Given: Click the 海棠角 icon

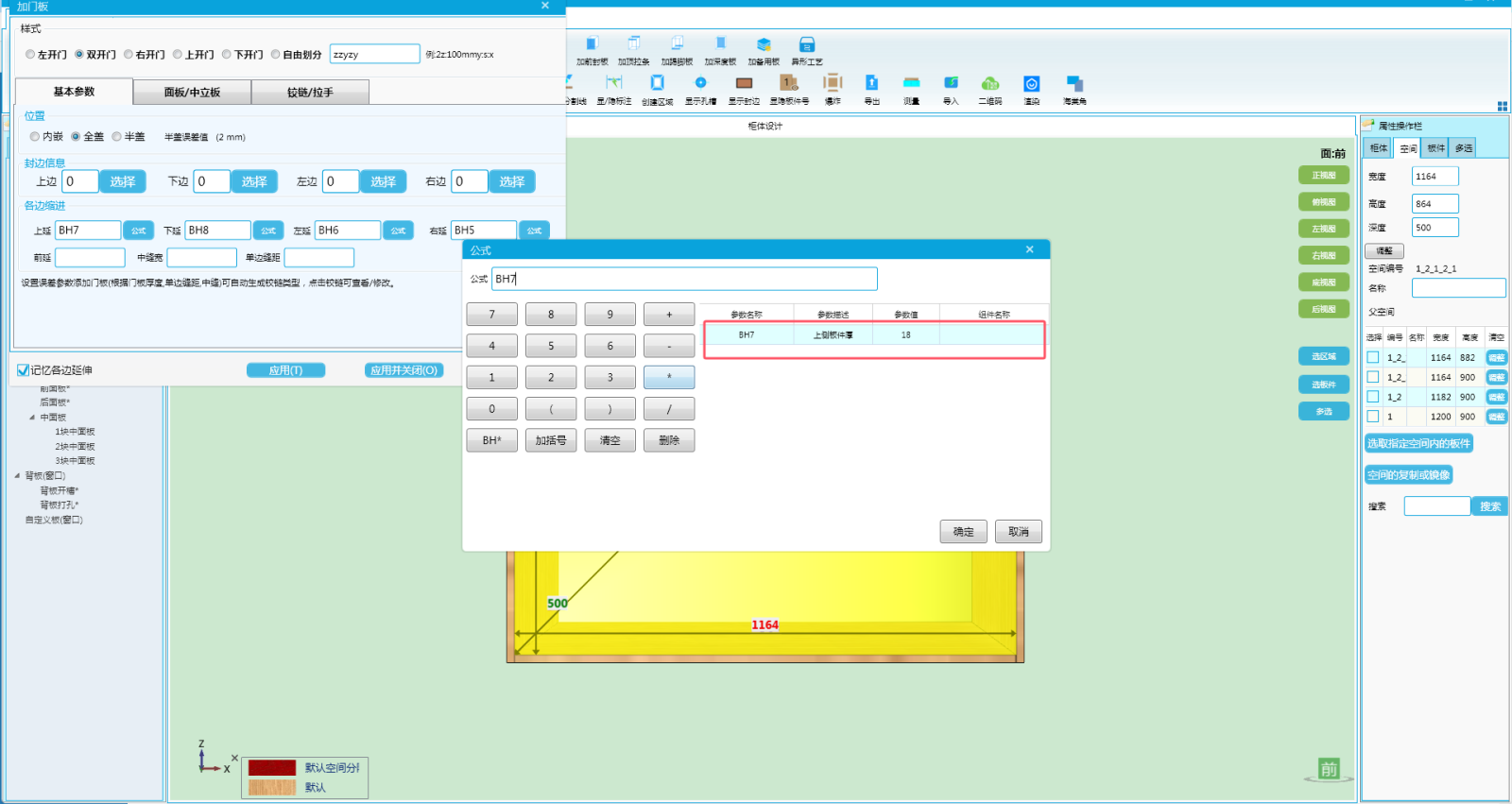Looking at the screenshot, I should [1074, 91].
